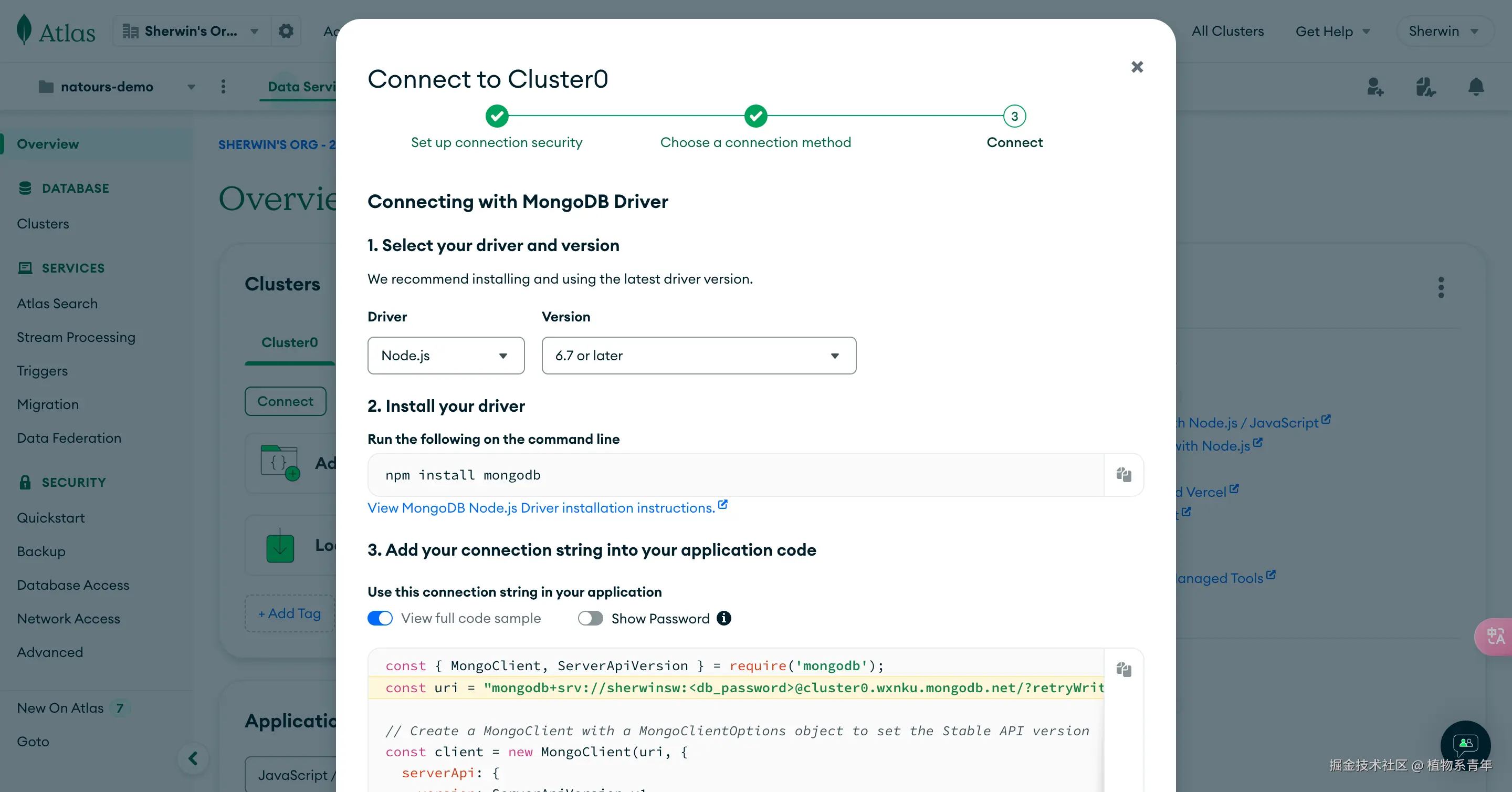Open the Sherwin user account menu
The height and width of the screenshot is (792, 1512).
point(1444,31)
